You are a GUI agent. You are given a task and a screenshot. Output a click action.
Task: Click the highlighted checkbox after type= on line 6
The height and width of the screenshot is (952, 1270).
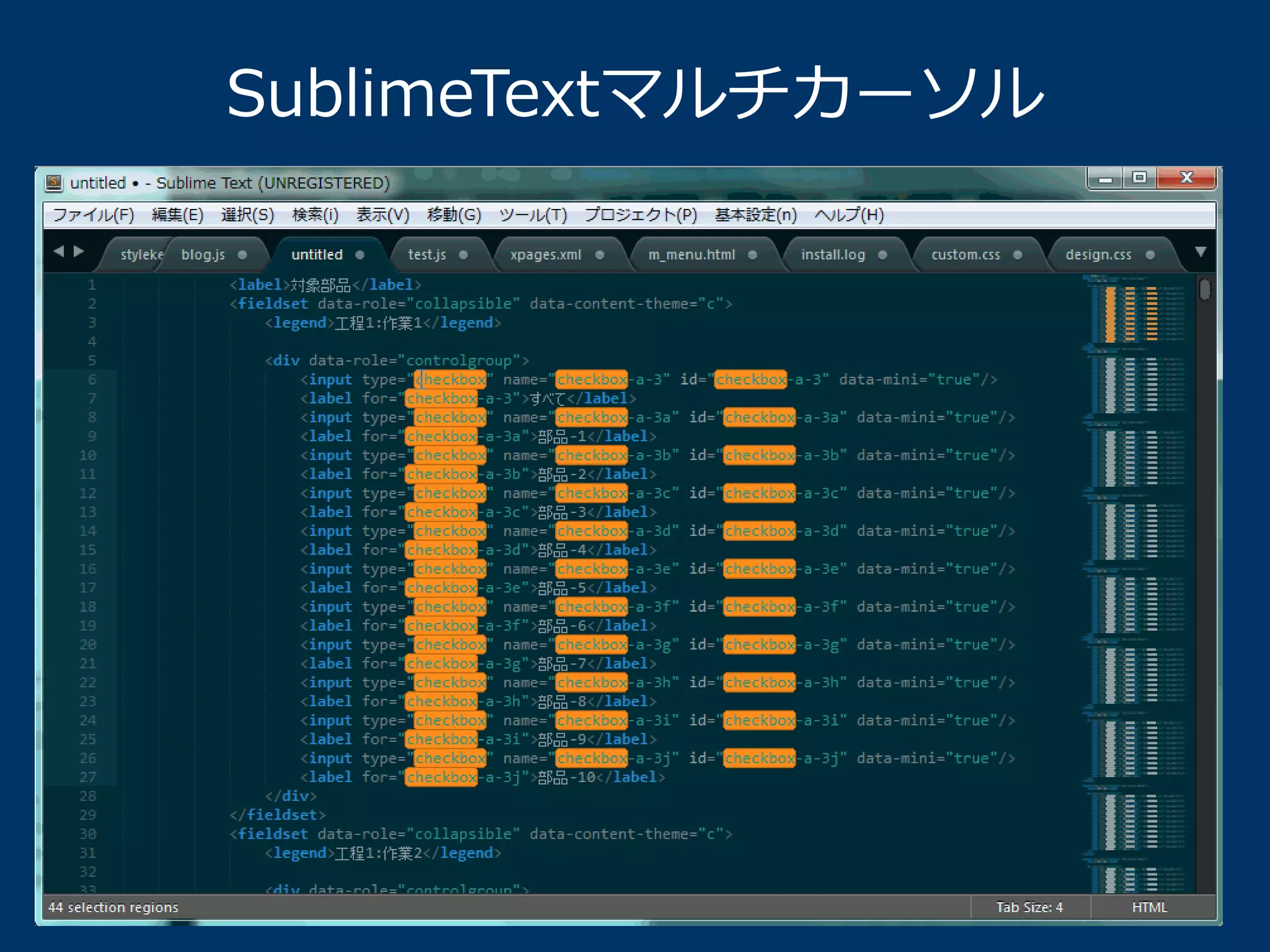(x=450, y=379)
